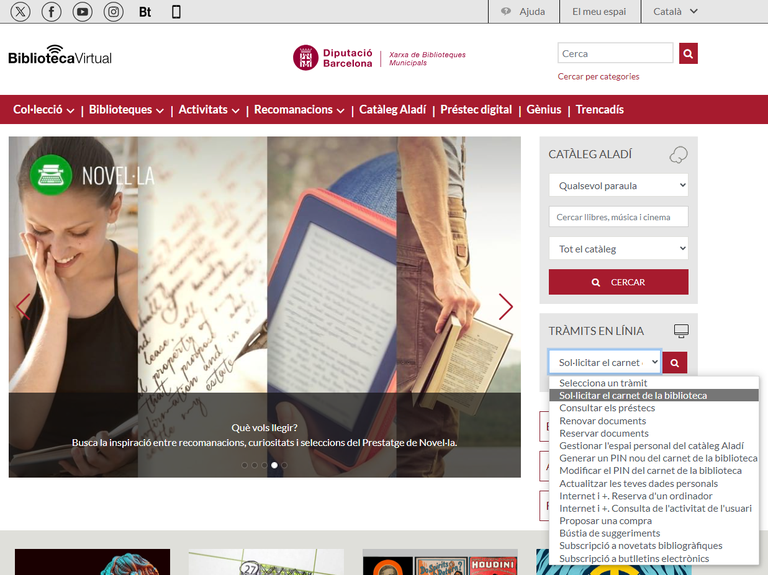Select Generar un PIN nou del carnet option

[x=654, y=458]
